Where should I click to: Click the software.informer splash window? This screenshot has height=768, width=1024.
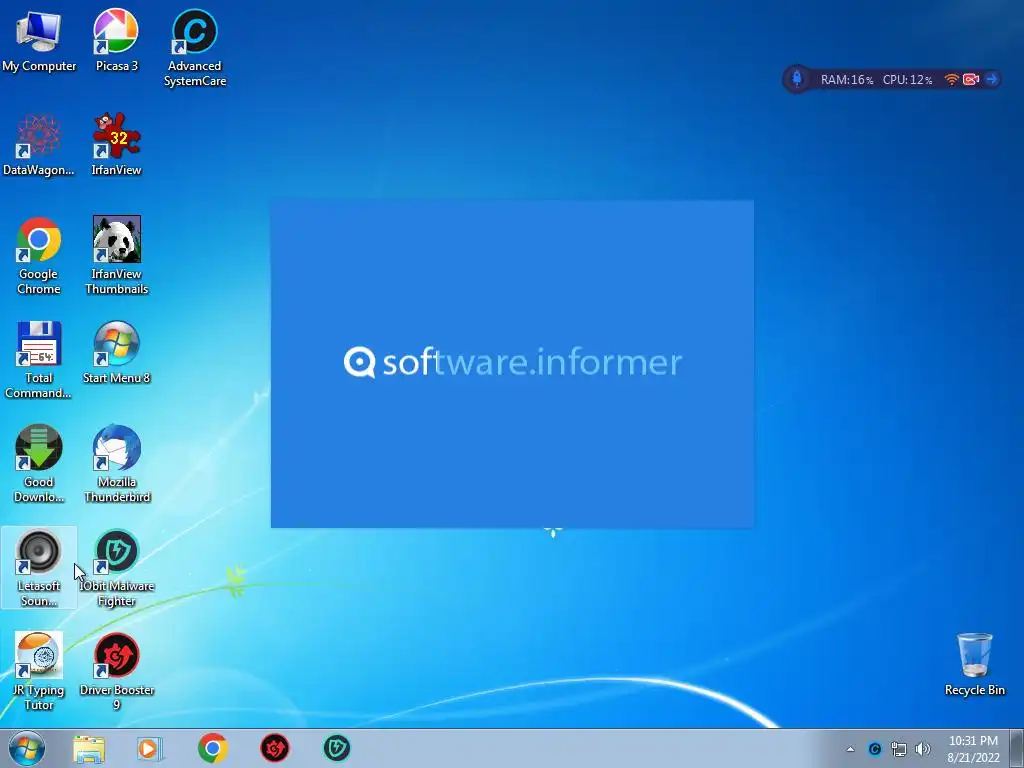click(512, 364)
